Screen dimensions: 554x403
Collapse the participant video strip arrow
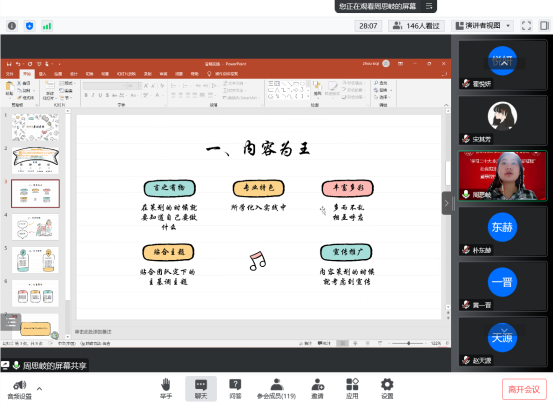[446, 203]
